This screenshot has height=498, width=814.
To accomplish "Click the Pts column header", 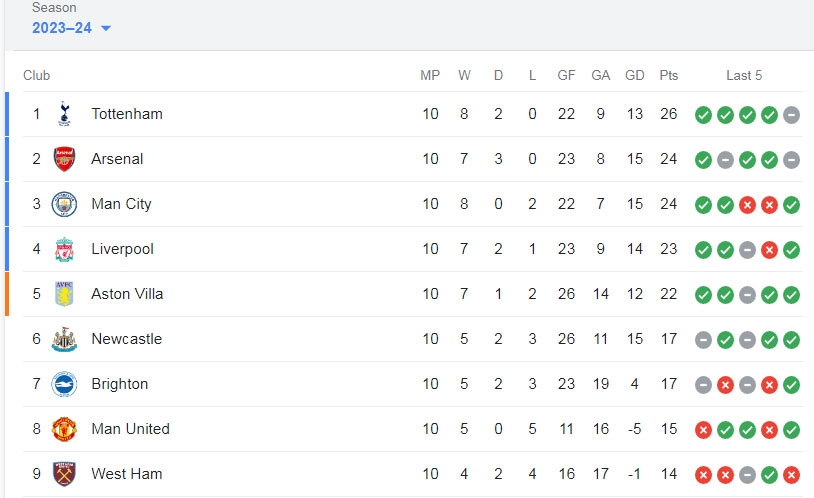I will coord(669,75).
